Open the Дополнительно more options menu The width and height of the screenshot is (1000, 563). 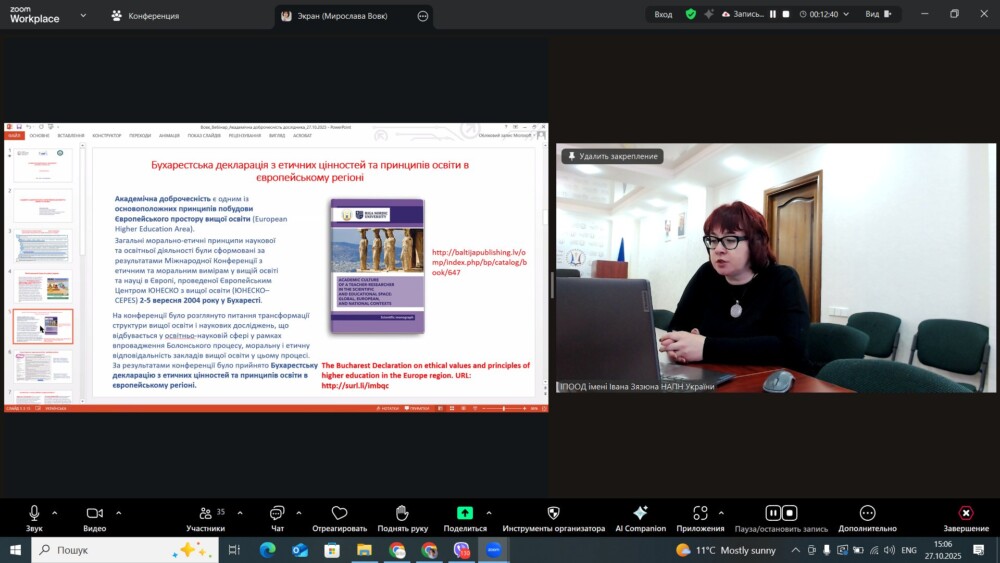tap(867, 514)
